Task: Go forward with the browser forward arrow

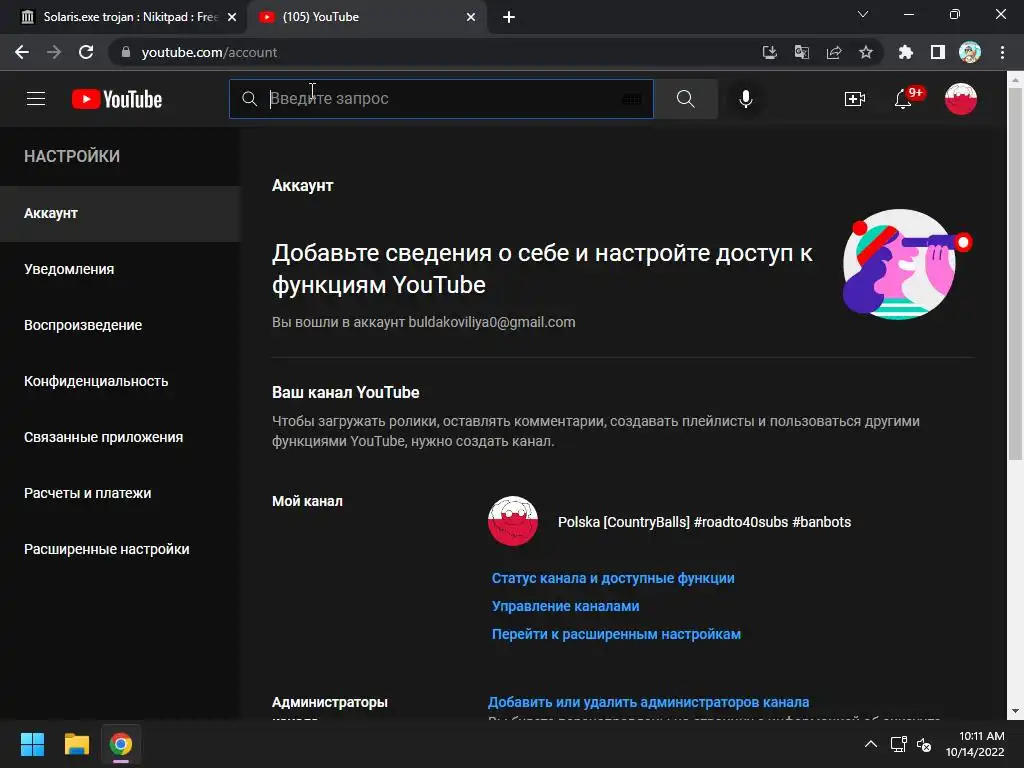Action: (x=54, y=52)
